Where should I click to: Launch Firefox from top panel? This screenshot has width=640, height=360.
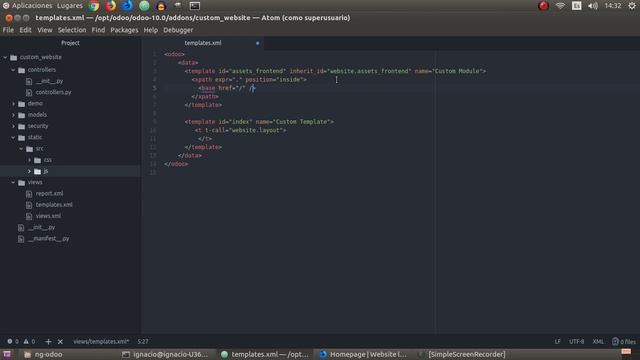tap(111, 6)
